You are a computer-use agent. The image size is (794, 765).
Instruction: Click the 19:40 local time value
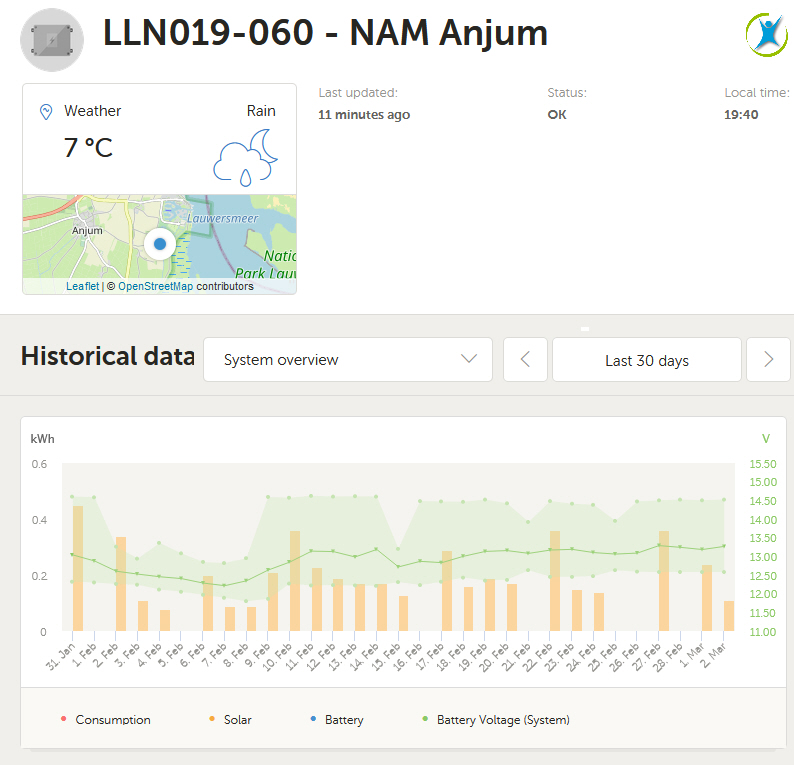pyautogui.click(x=741, y=114)
